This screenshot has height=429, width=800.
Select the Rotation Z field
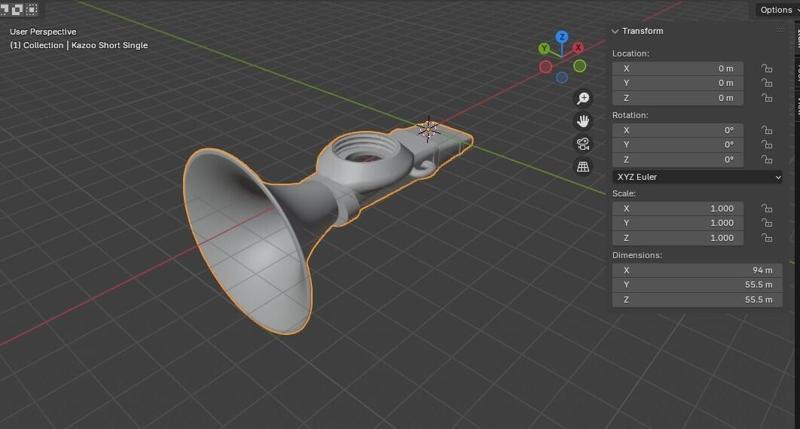678,160
